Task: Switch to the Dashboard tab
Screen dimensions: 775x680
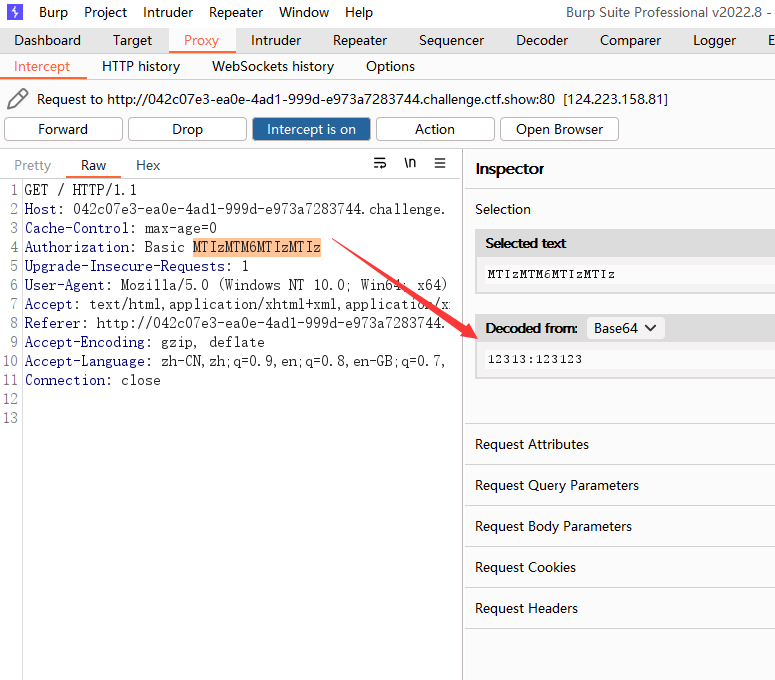Action: [x=47, y=41]
